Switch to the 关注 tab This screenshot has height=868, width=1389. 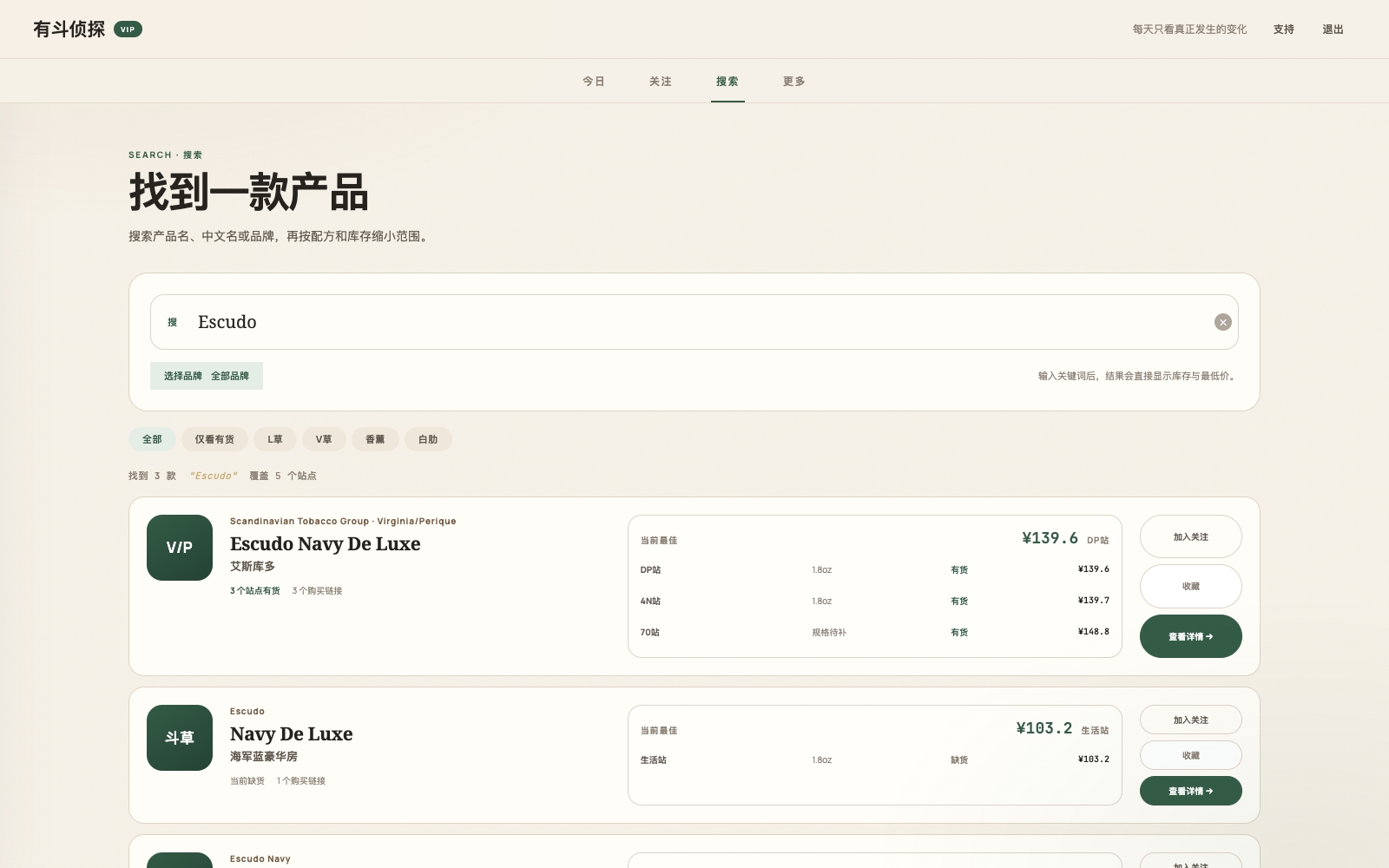click(661, 82)
